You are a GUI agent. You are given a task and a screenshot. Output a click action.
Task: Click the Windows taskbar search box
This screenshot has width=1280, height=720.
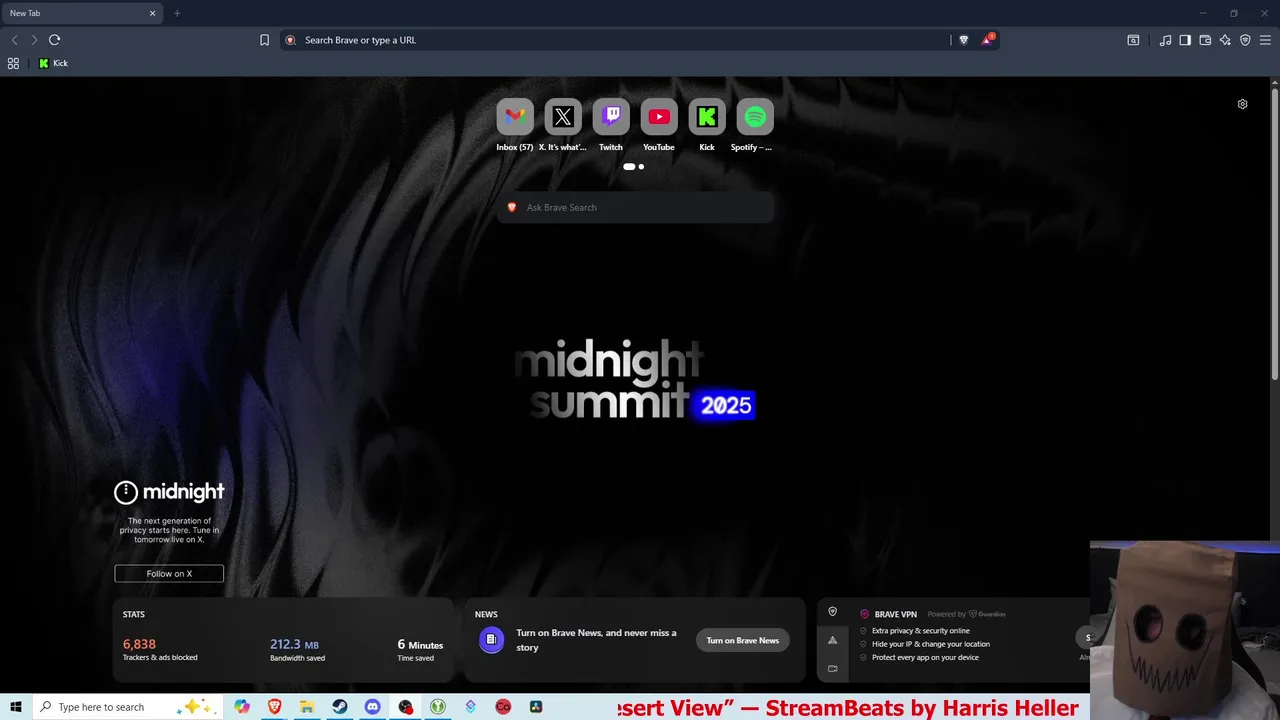(125, 707)
